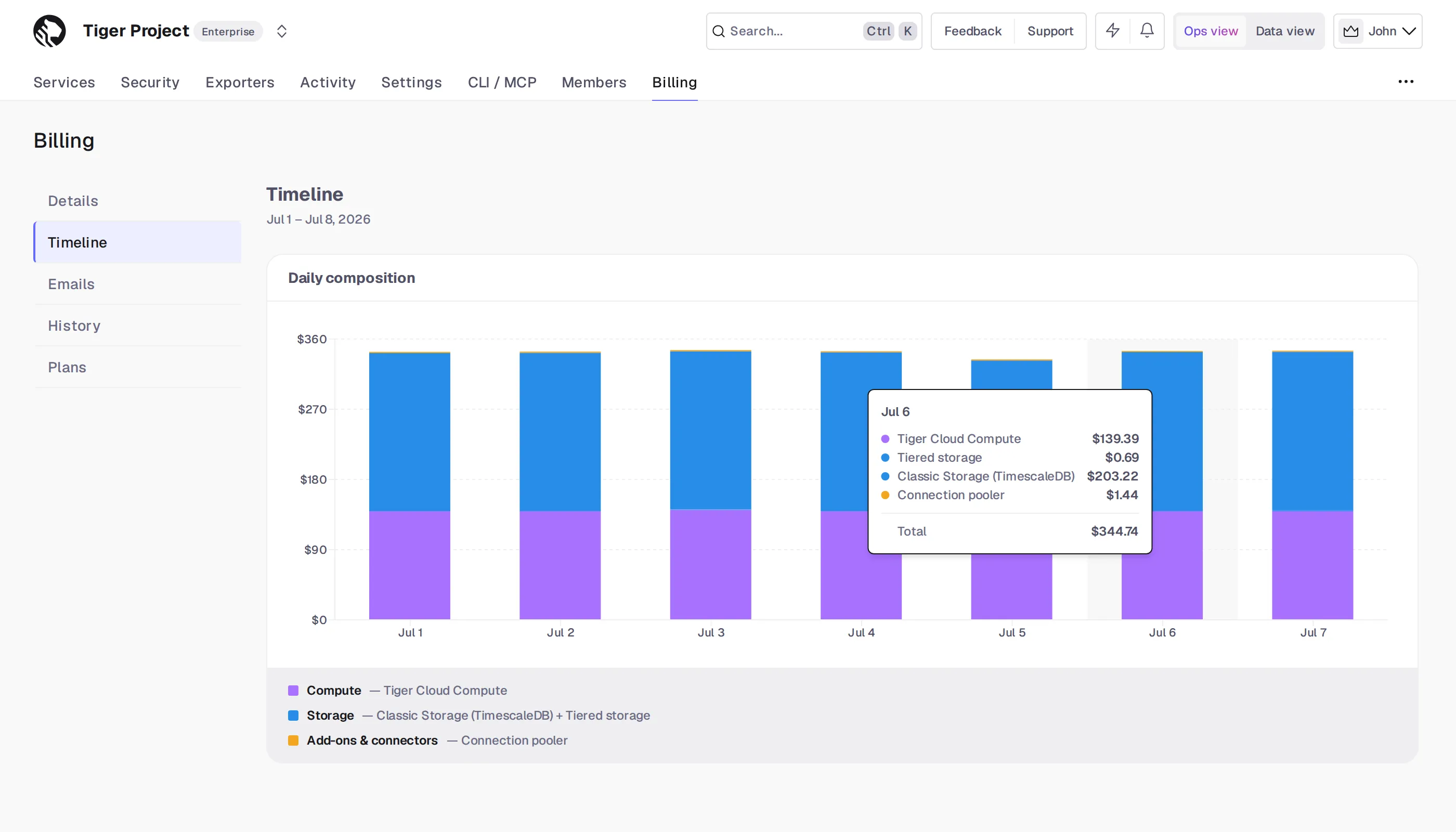Click the crown avatar icon
The image size is (1456, 832).
(1350, 31)
